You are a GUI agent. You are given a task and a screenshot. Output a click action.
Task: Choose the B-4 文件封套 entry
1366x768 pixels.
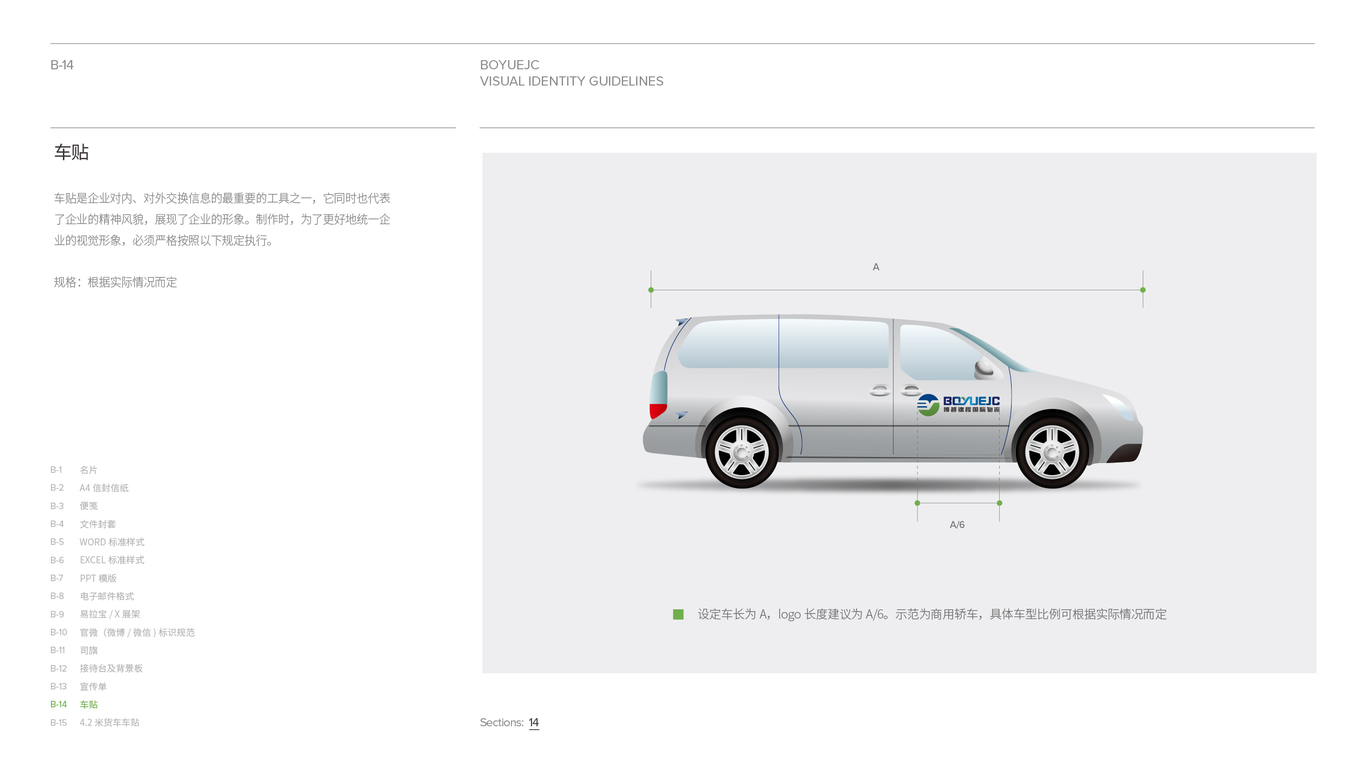tap(83, 524)
